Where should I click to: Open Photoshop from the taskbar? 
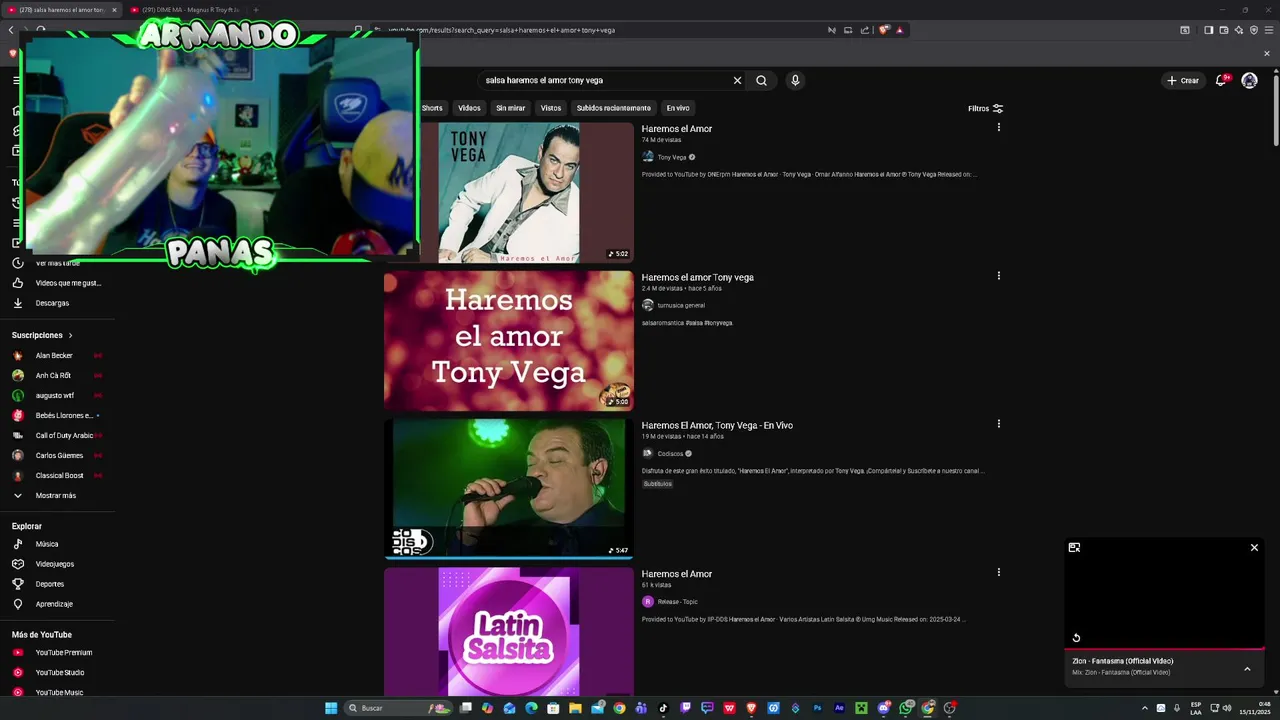[817, 708]
